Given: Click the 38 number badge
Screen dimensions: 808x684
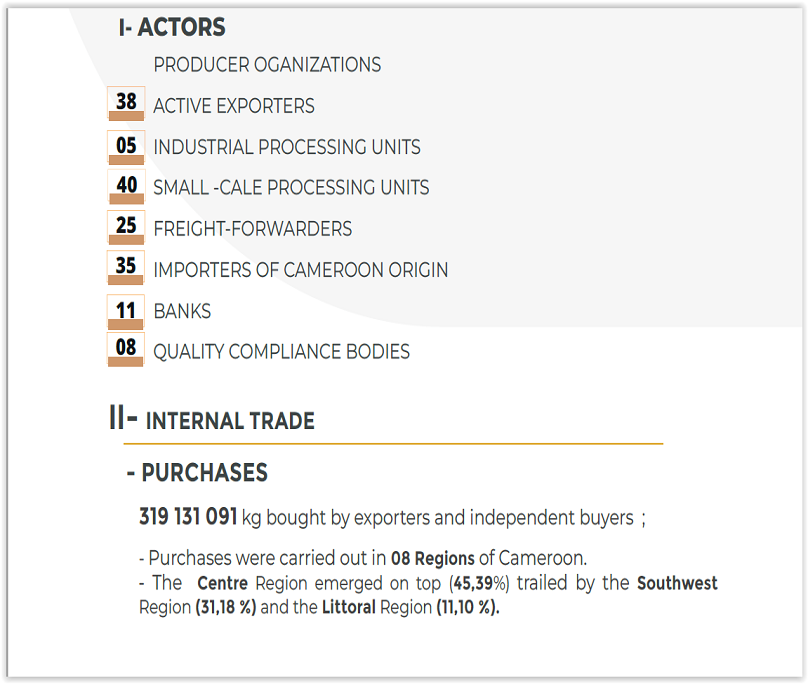Looking at the screenshot, I should [x=126, y=103].
